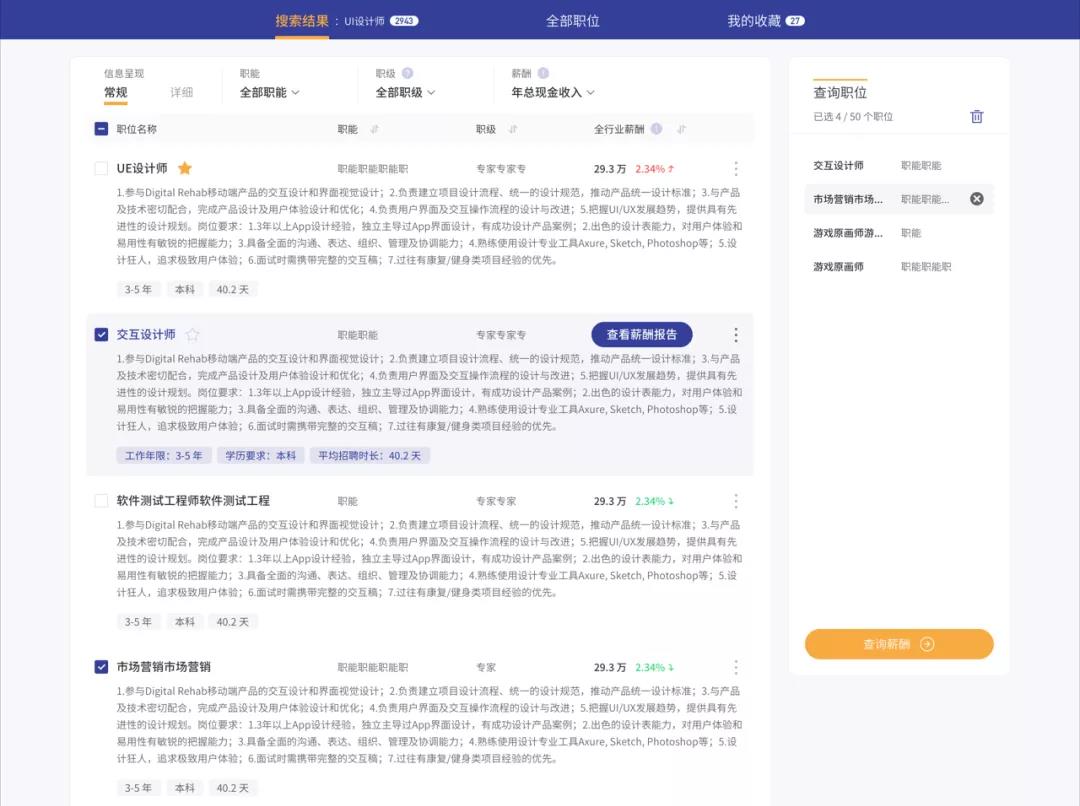
Task: Expand the 全部职级 dropdown
Action: (405, 93)
